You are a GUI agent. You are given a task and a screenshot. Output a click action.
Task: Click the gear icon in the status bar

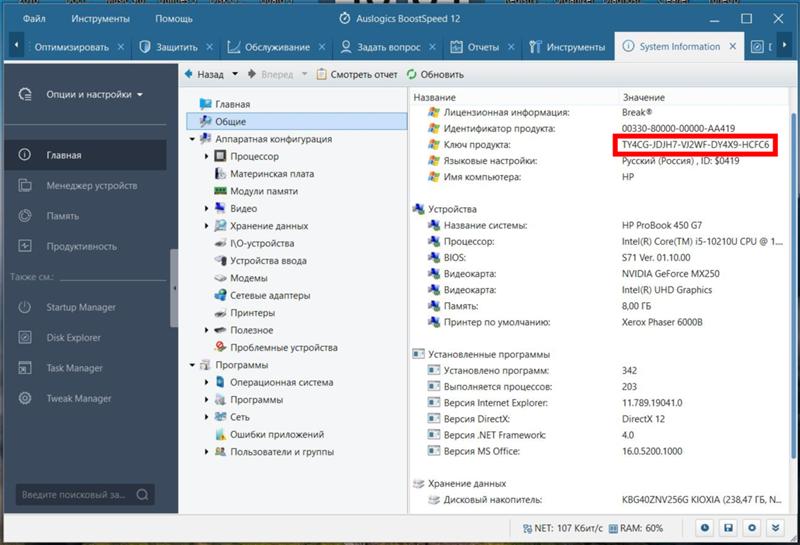(x=752, y=528)
